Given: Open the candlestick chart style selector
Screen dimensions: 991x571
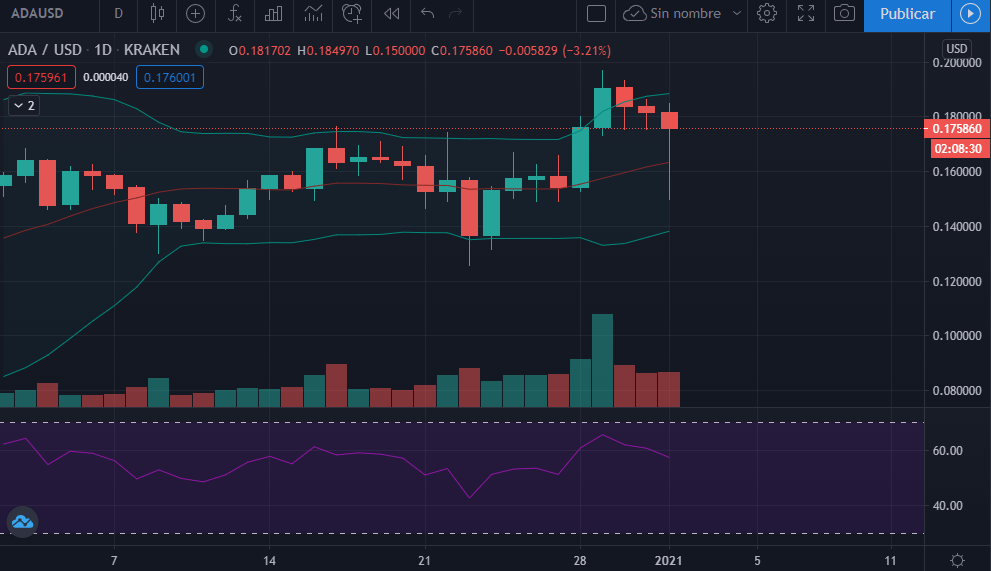Looking at the screenshot, I should coord(157,13).
